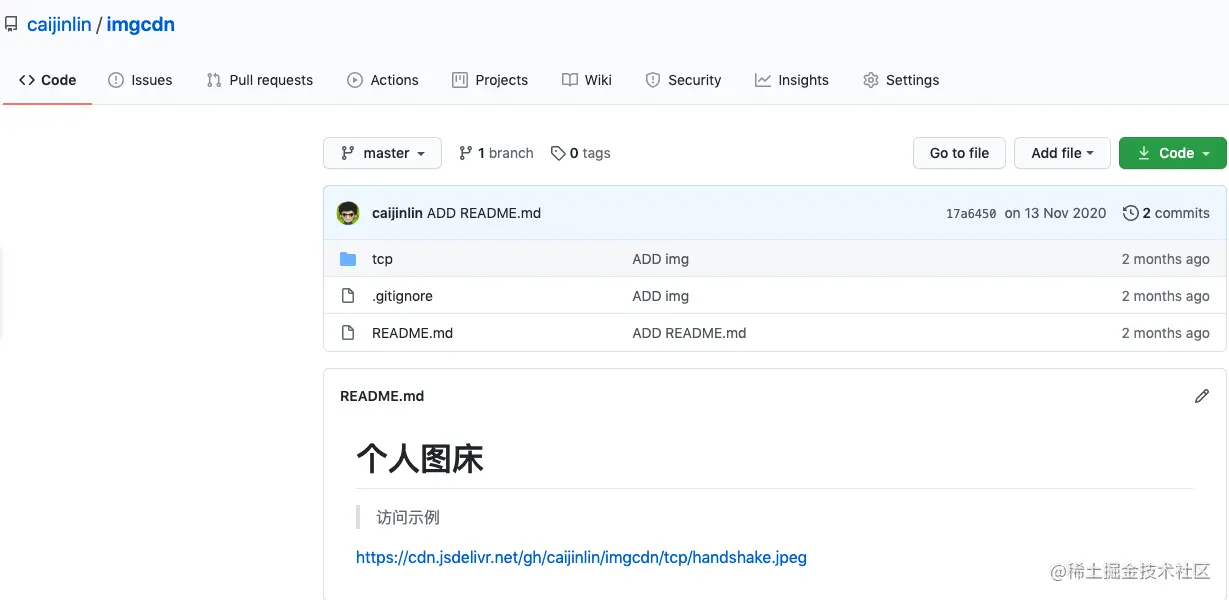Open the caijinlin owner profile link

59,25
